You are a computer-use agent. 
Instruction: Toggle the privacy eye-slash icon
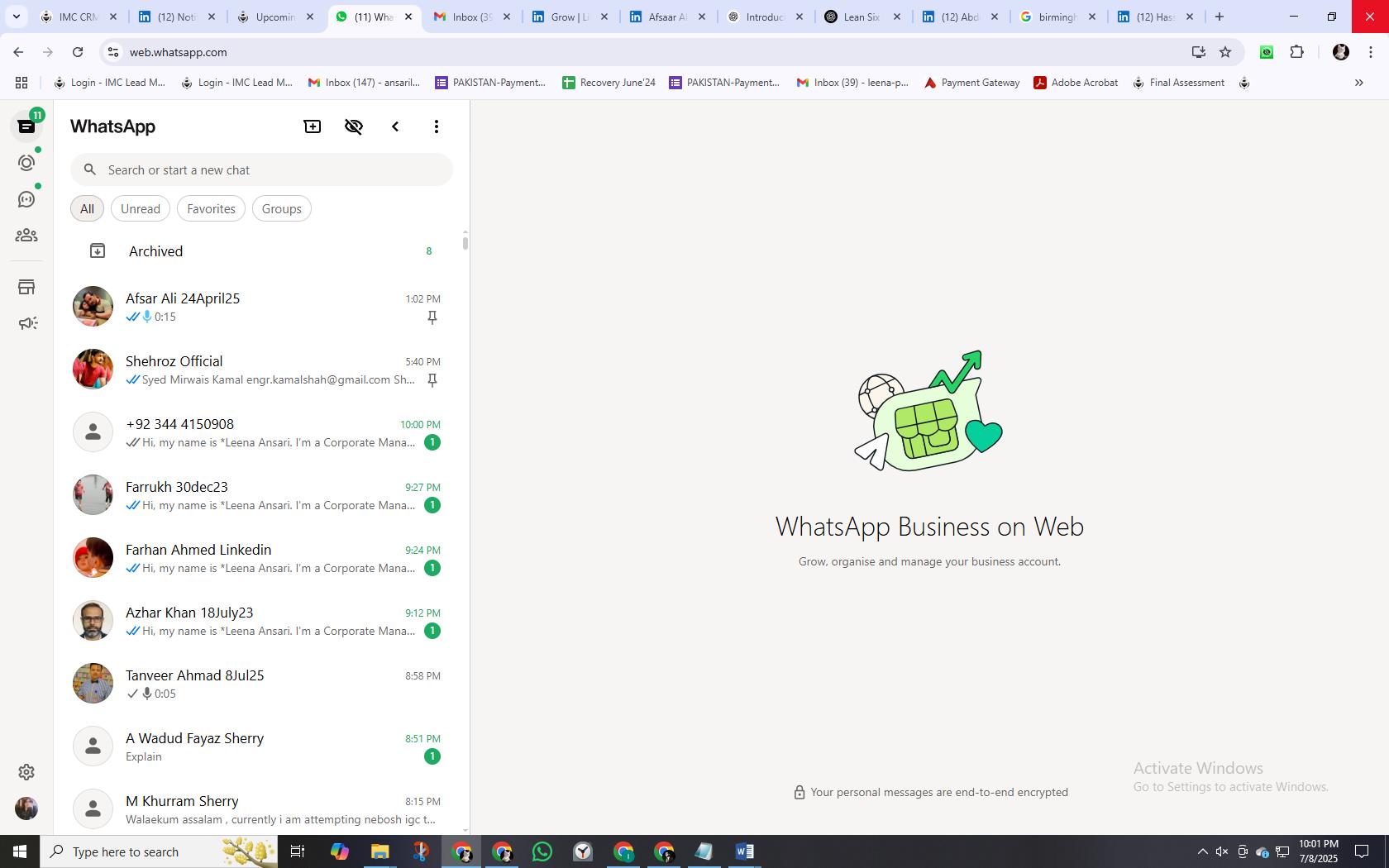click(x=354, y=126)
